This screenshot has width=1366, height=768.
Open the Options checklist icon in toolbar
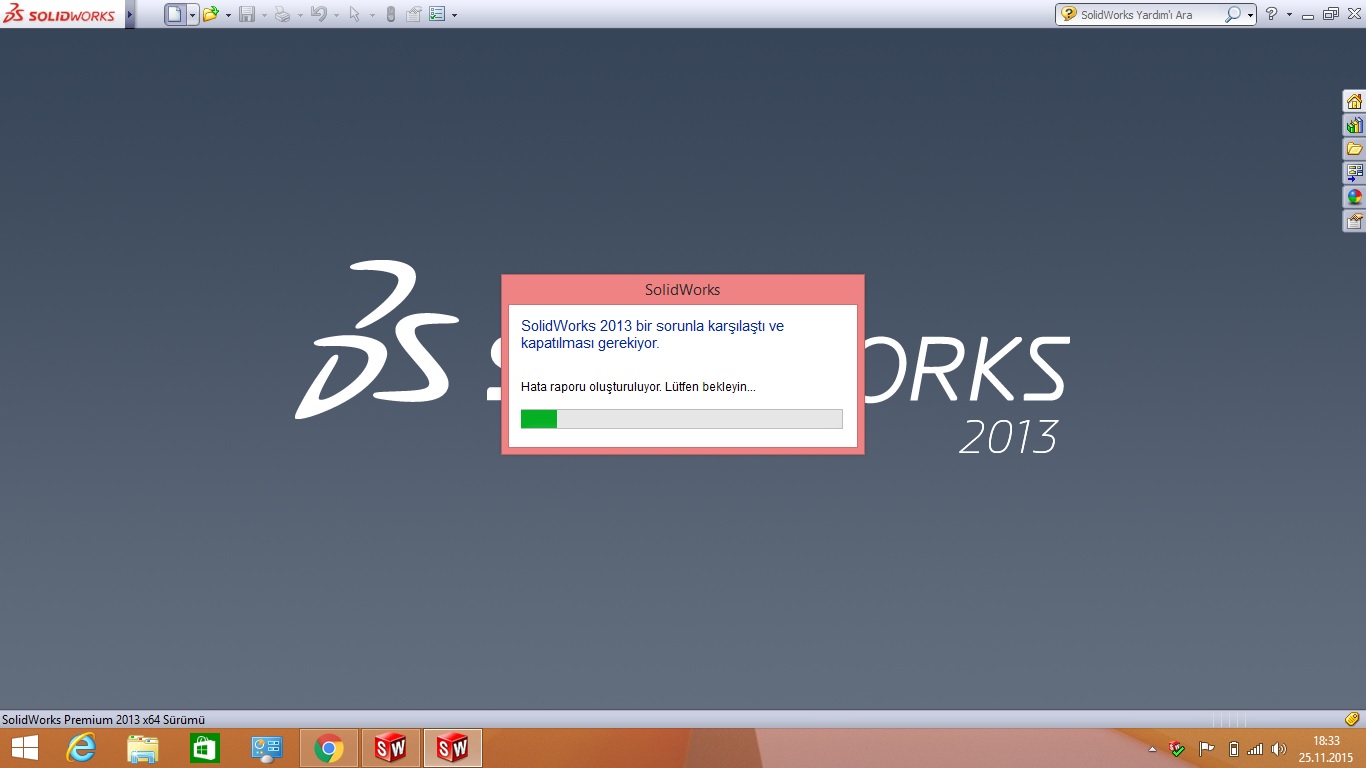click(437, 14)
